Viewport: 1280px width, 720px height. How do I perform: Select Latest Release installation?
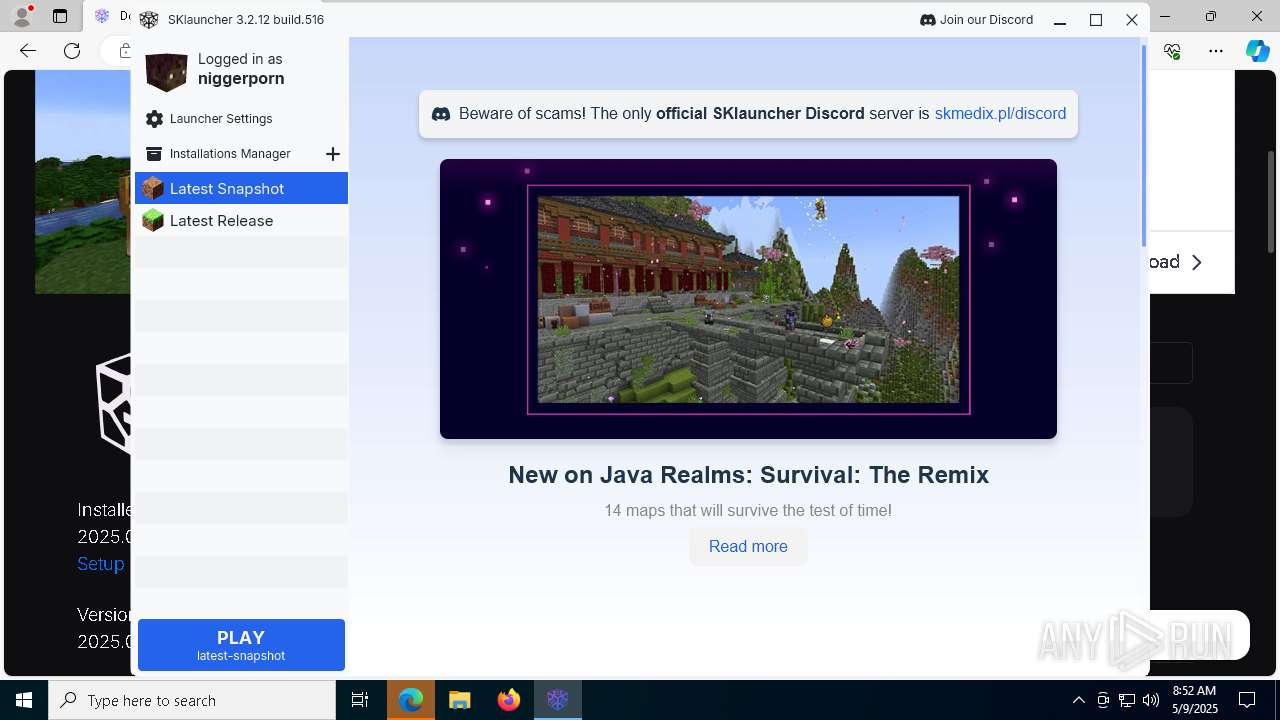pyautogui.click(x=241, y=220)
